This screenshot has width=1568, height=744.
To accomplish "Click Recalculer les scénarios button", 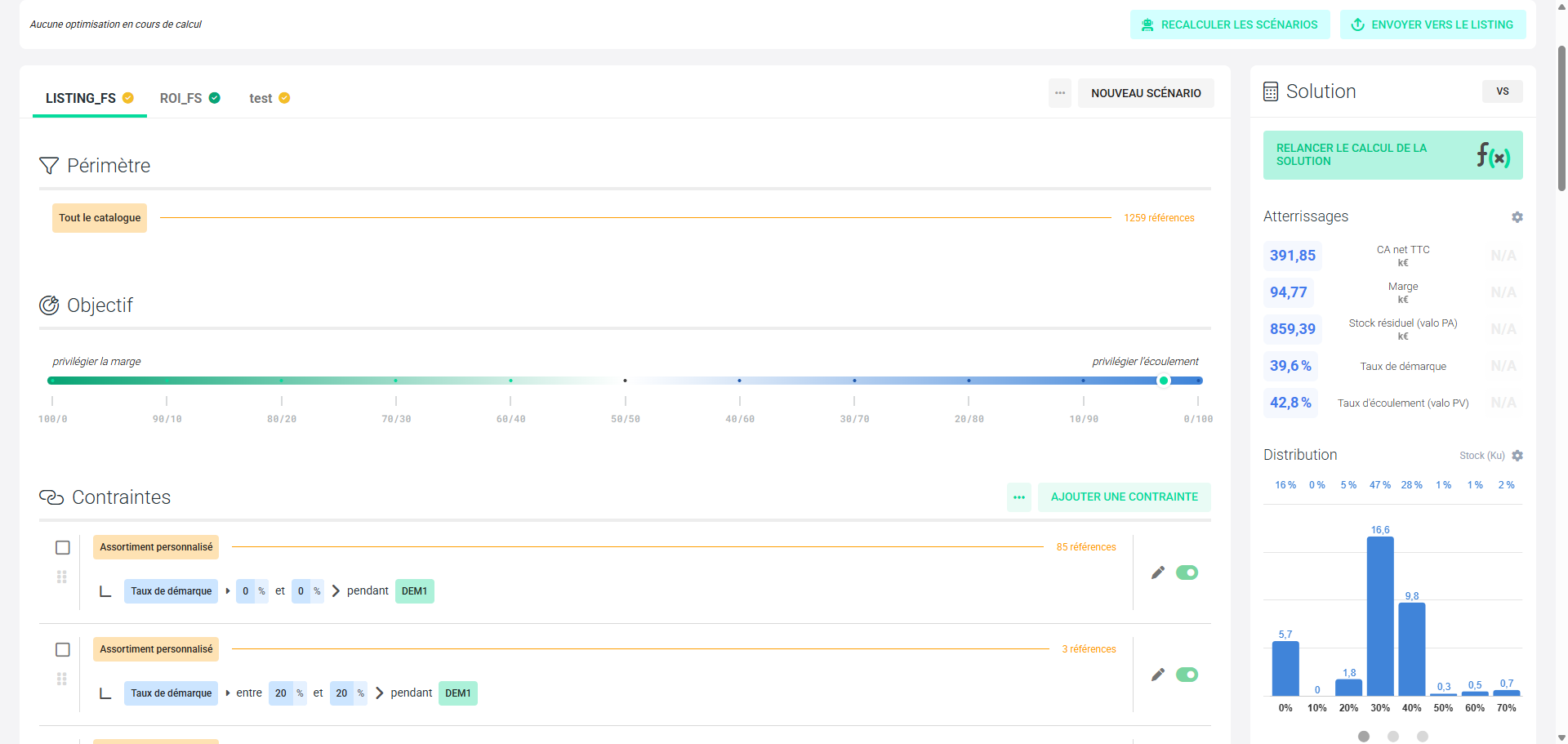I will tap(1229, 25).
